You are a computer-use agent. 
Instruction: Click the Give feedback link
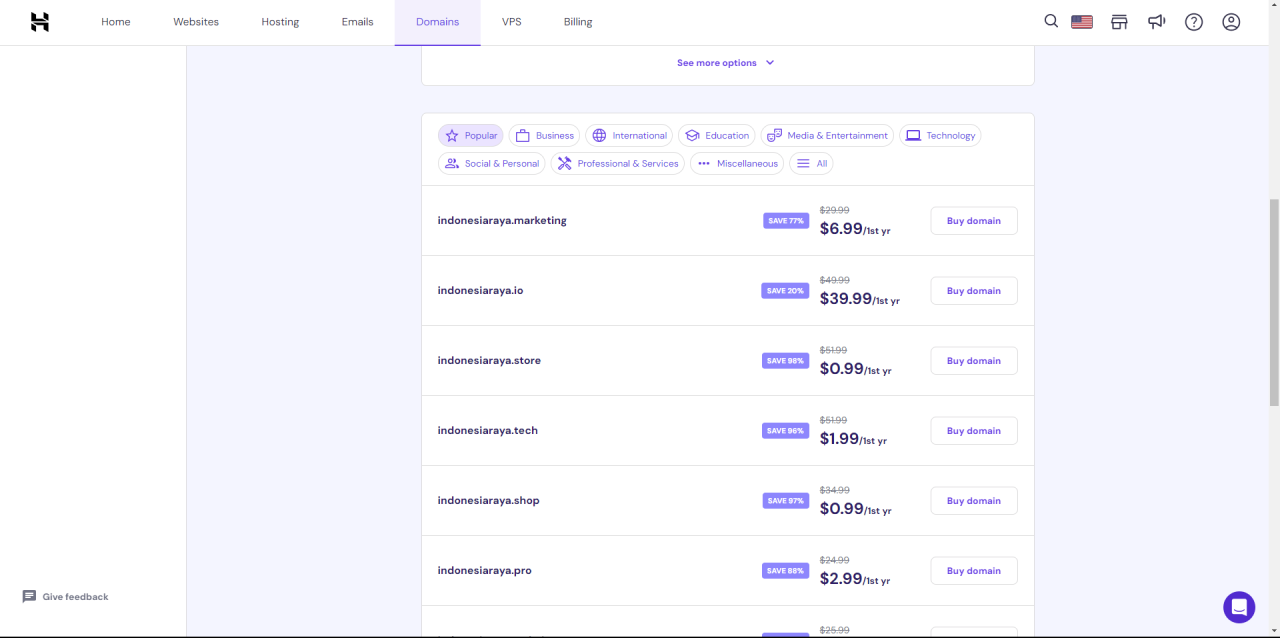(66, 597)
